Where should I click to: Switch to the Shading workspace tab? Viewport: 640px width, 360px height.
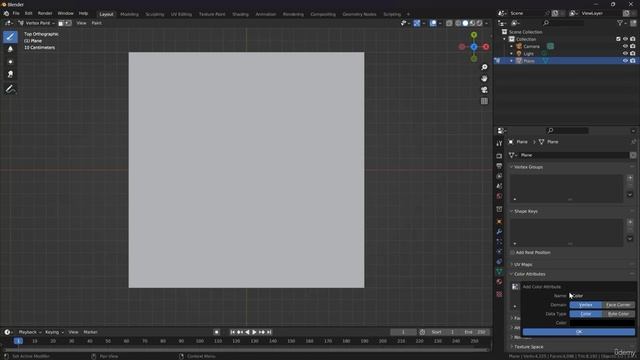(x=240, y=14)
